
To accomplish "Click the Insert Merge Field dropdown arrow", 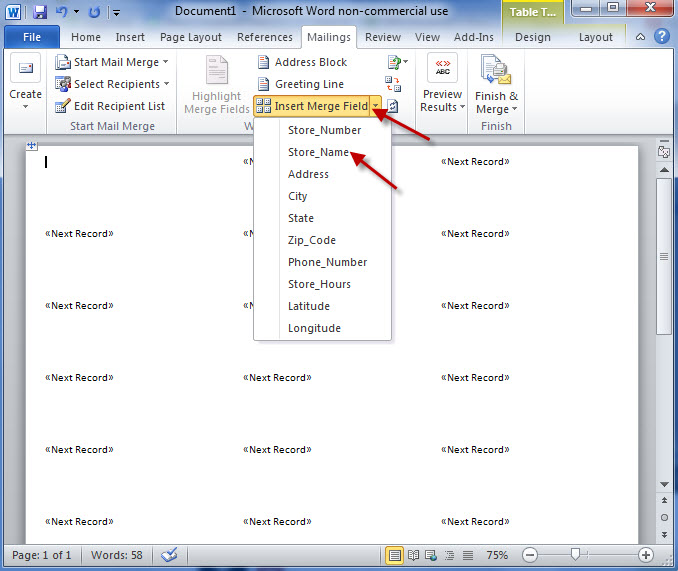I will pyautogui.click(x=376, y=106).
